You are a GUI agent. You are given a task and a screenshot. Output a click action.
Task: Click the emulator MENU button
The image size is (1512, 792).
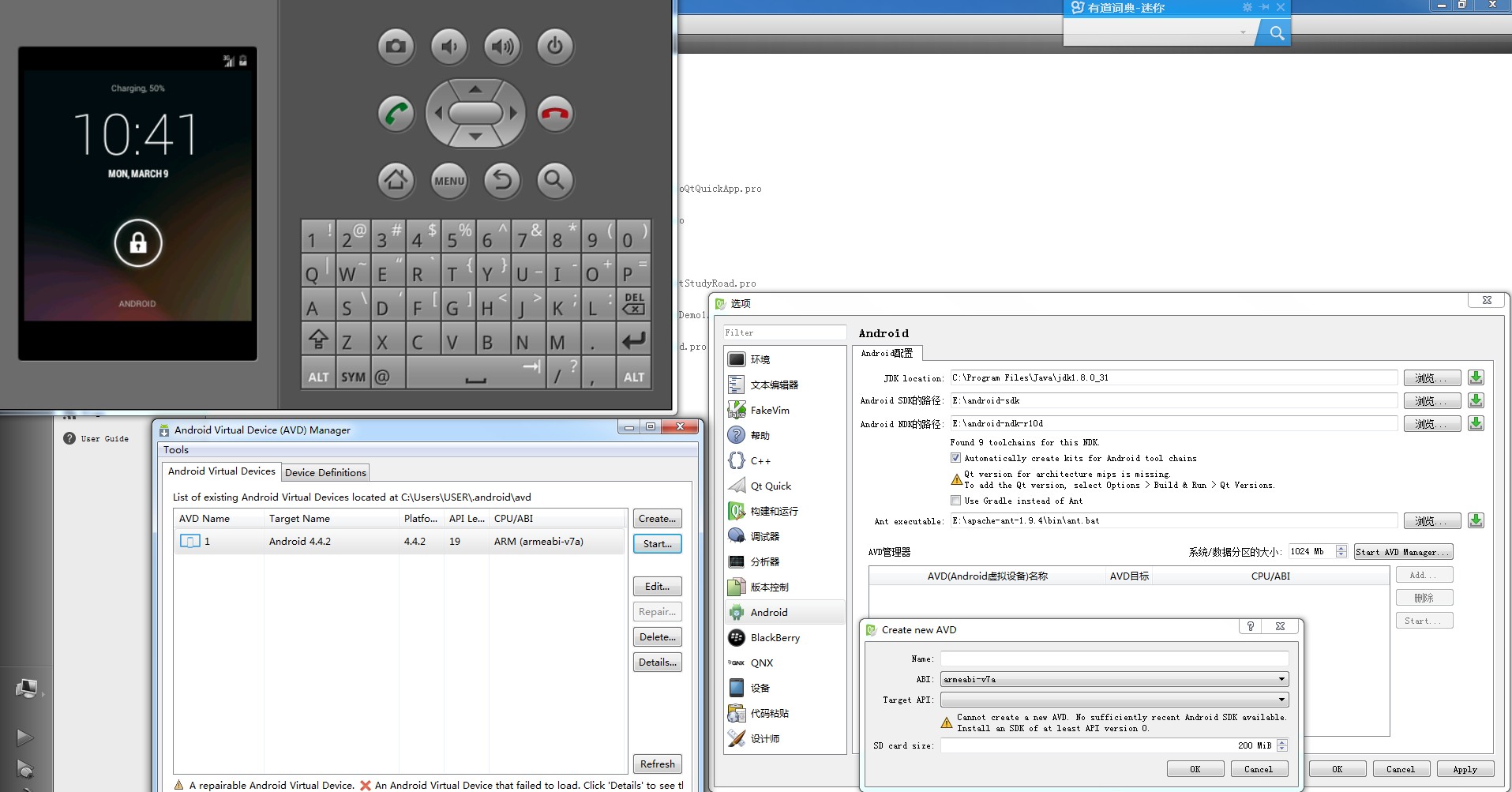[x=448, y=181]
